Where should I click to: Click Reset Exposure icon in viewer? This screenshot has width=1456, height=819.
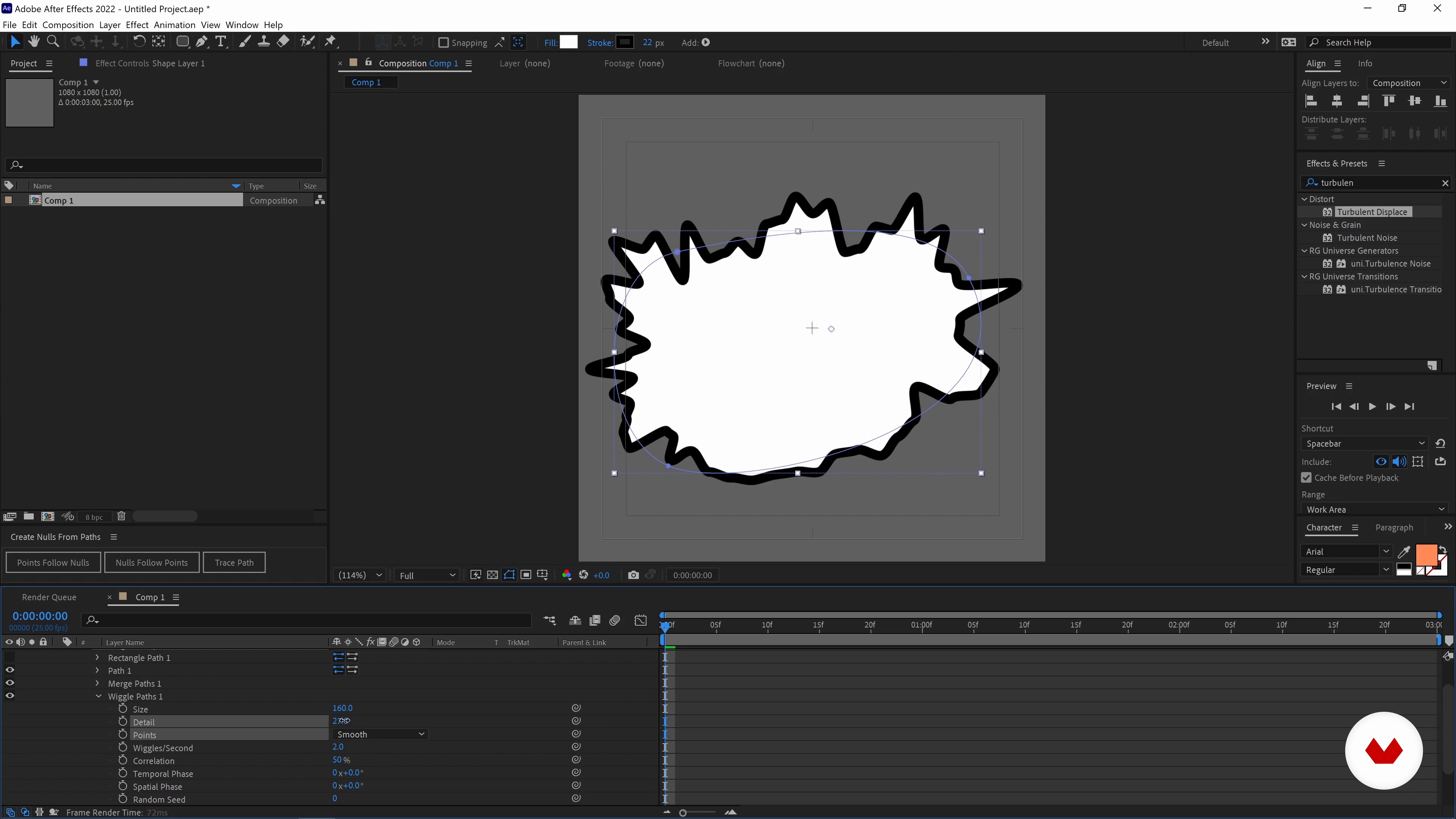tap(583, 575)
